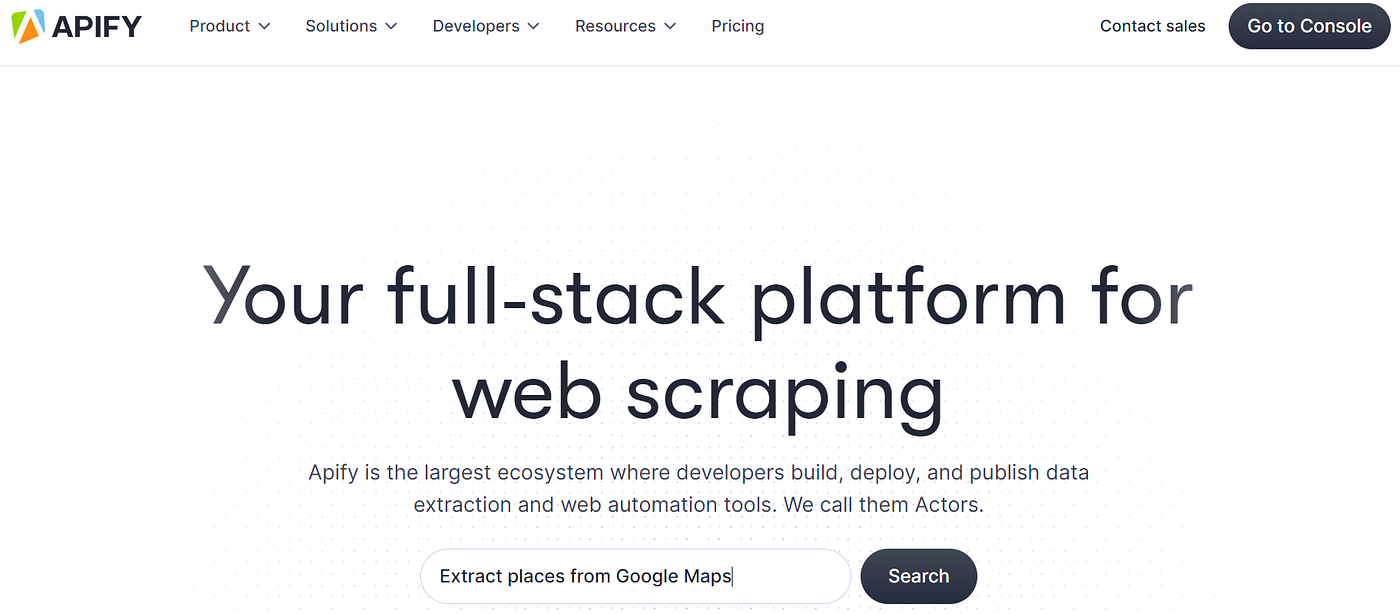Expand the Product chevron arrow
This screenshot has width=1400, height=614.
coord(264,27)
